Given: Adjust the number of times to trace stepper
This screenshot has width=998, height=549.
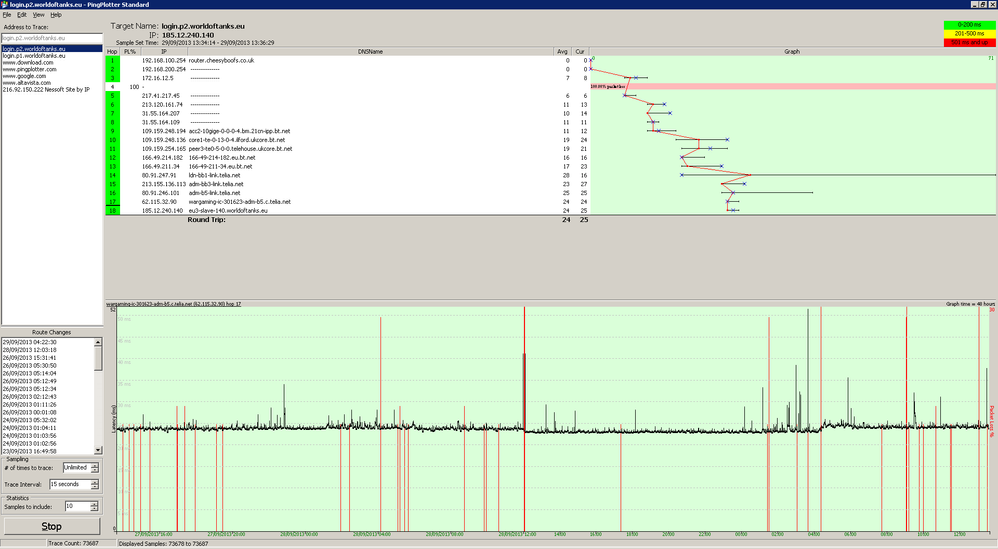Looking at the screenshot, I should coord(95,468).
